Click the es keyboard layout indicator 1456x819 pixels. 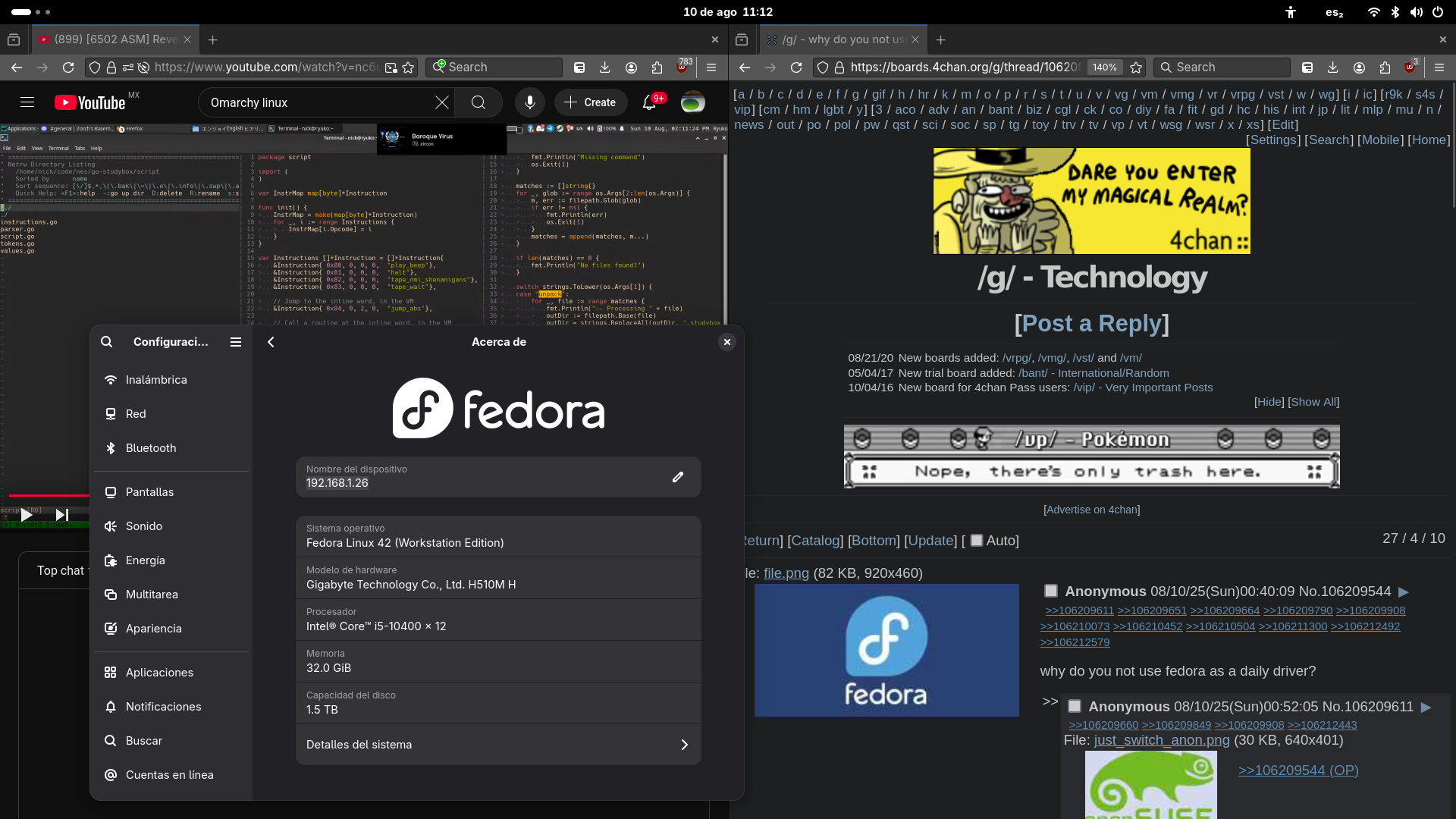click(x=1335, y=12)
